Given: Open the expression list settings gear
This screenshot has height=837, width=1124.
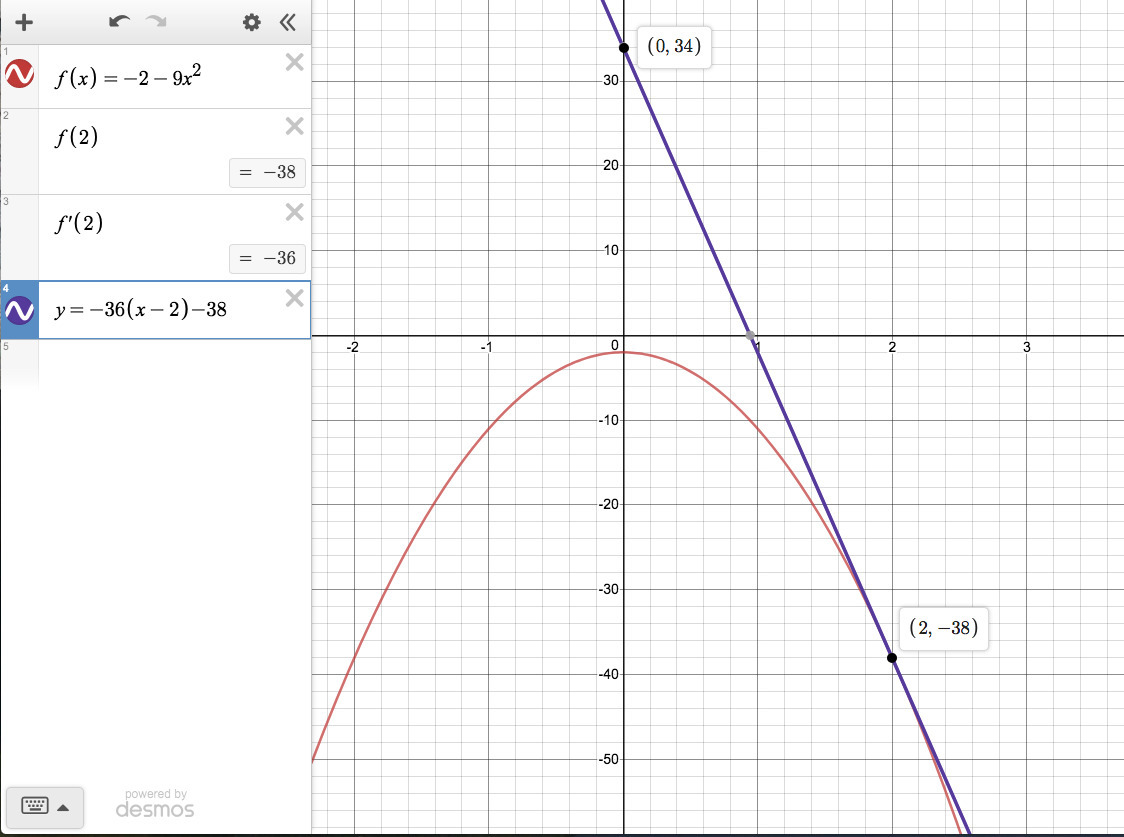Looking at the screenshot, I should tap(252, 22).
